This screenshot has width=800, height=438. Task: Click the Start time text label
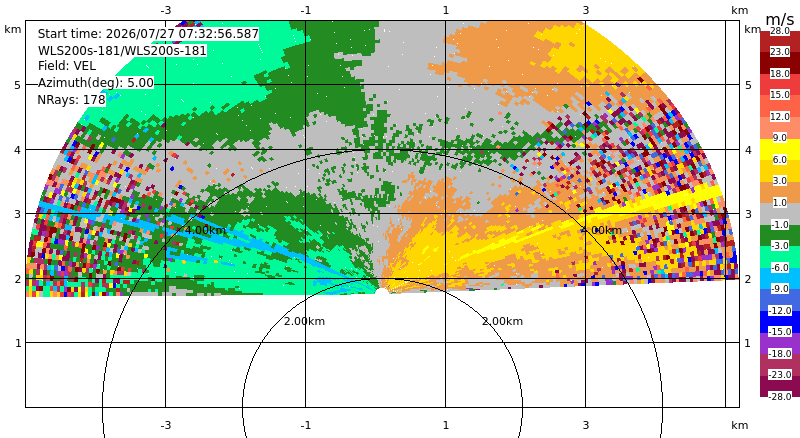148,34
